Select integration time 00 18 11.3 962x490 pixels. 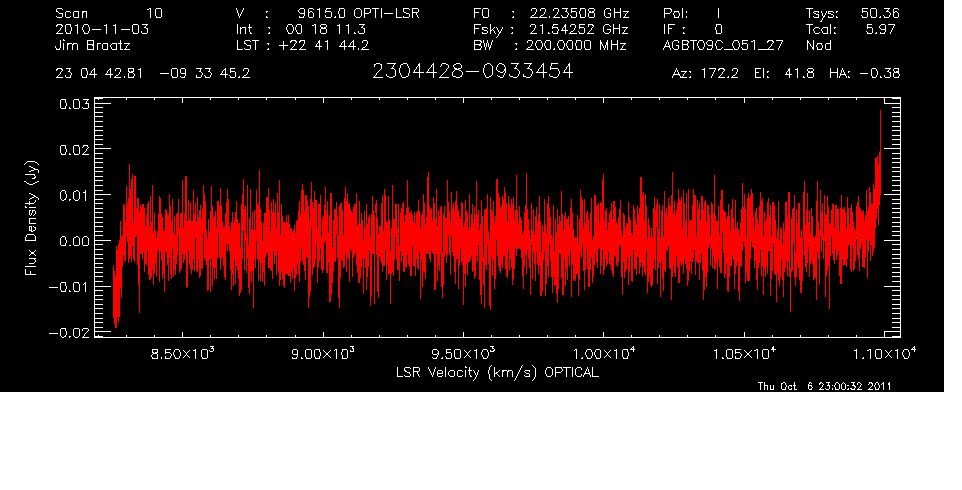tap(325, 29)
